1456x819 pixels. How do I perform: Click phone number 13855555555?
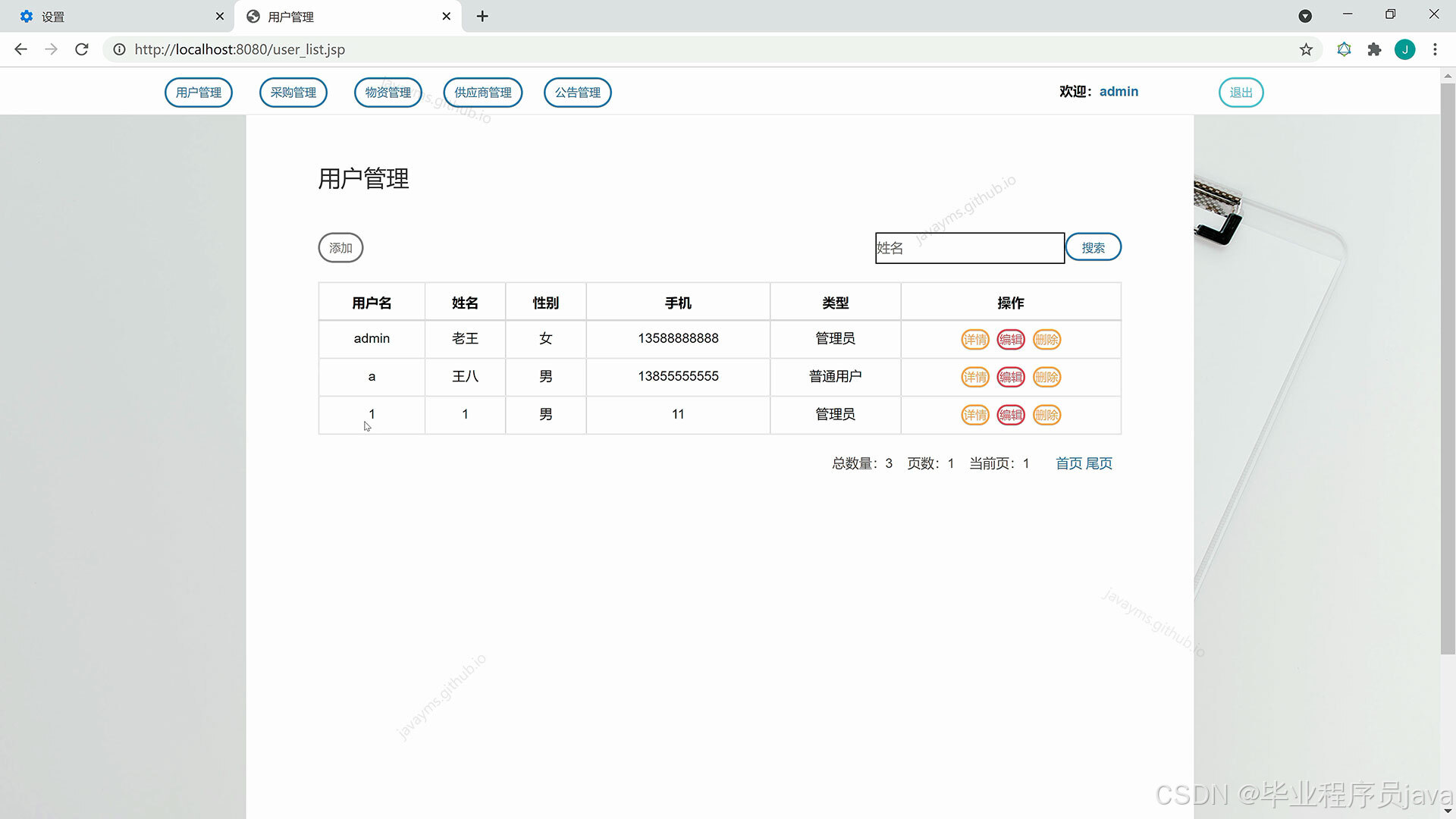point(678,376)
